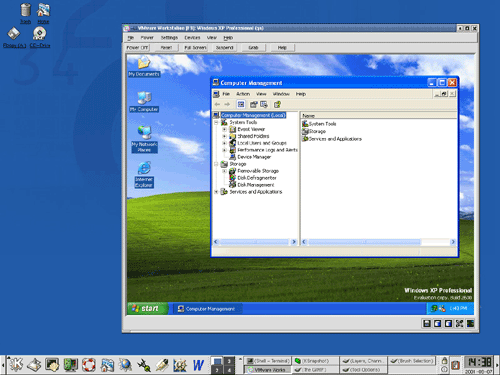This screenshot has width=500, height=375.
Task: Open the CD-Drive desktop icon
Action: (40, 38)
